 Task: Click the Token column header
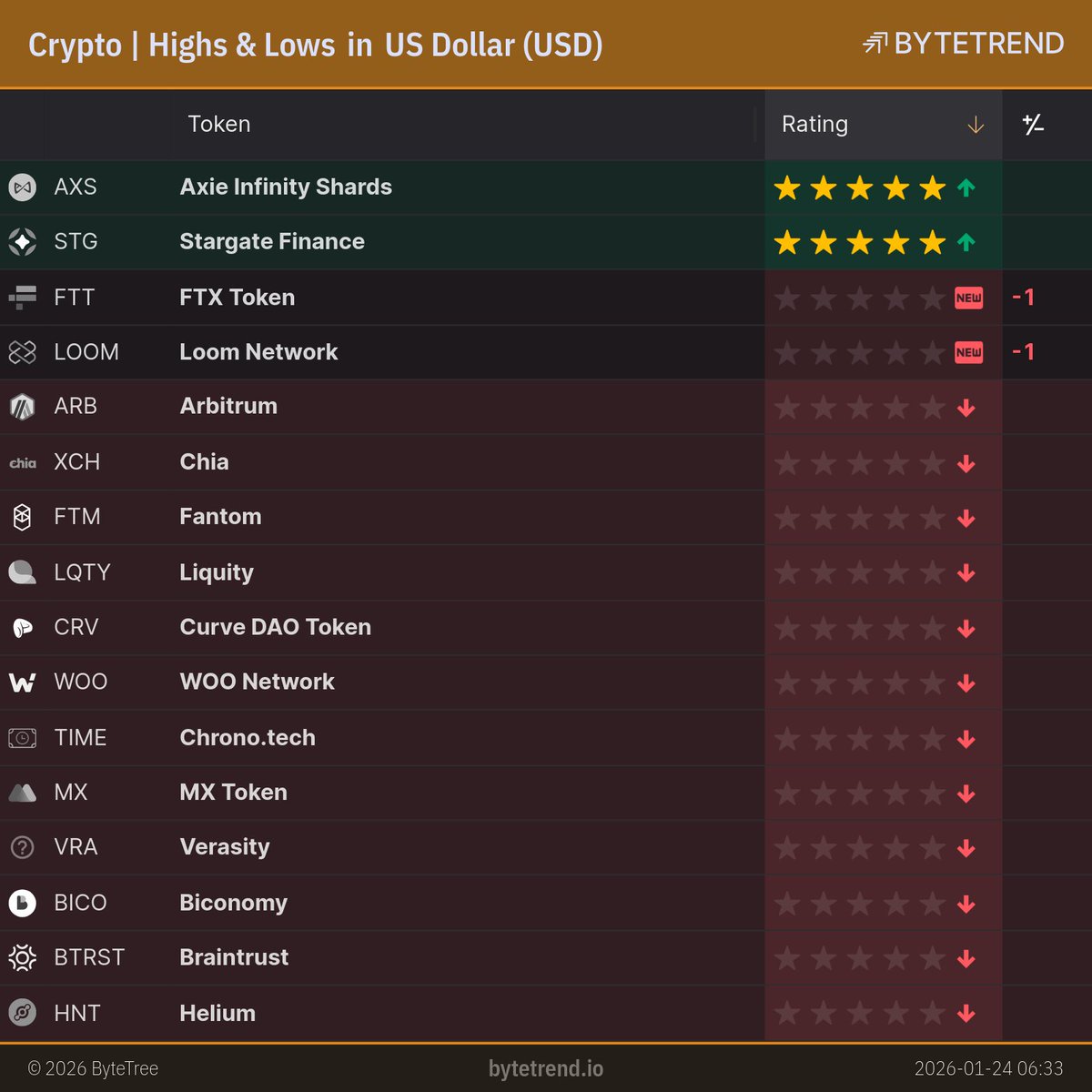(218, 125)
